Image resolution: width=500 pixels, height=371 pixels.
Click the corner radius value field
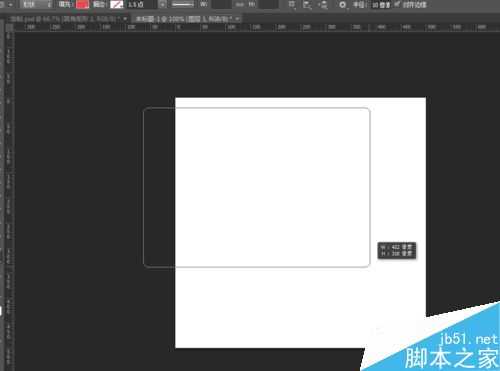381,5
